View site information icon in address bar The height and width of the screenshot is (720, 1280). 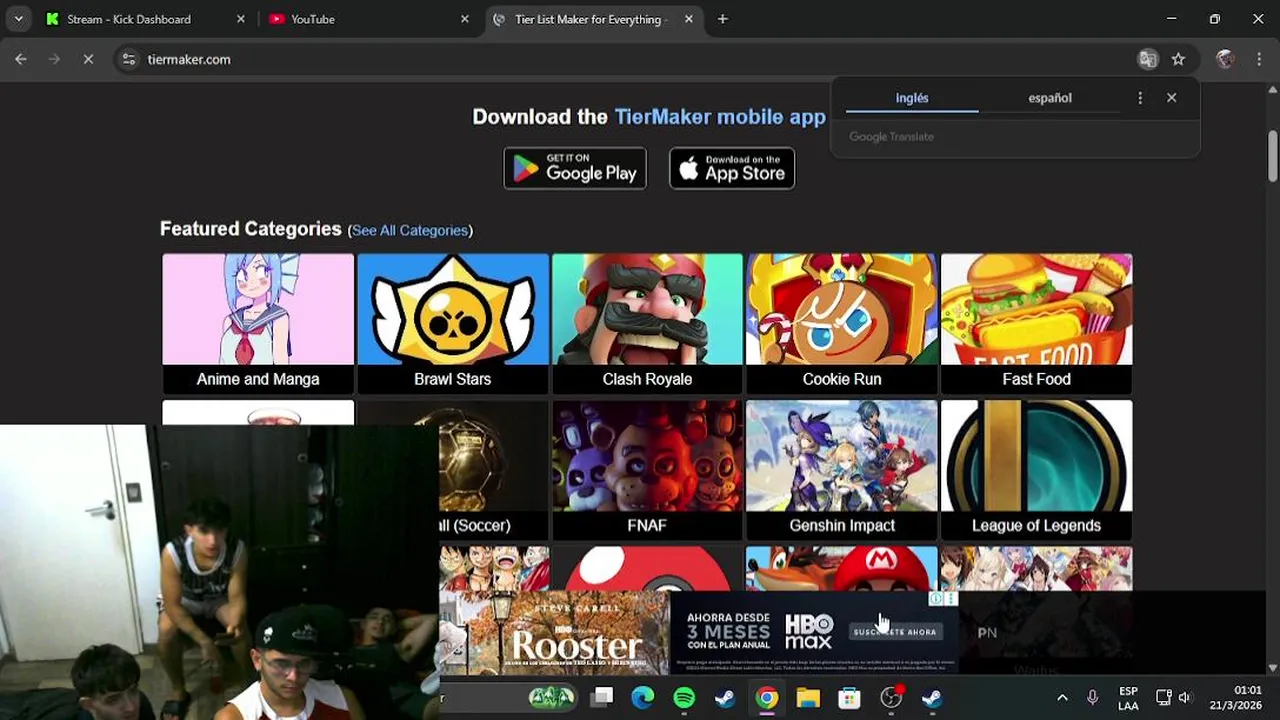click(128, 59)
